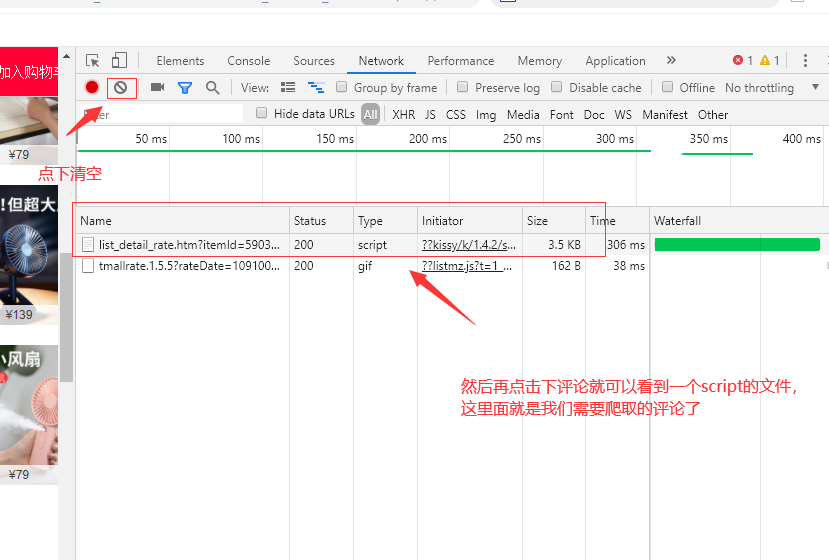
Task: Enable Hide data URLs checkbox
Action: pos(261,113)
